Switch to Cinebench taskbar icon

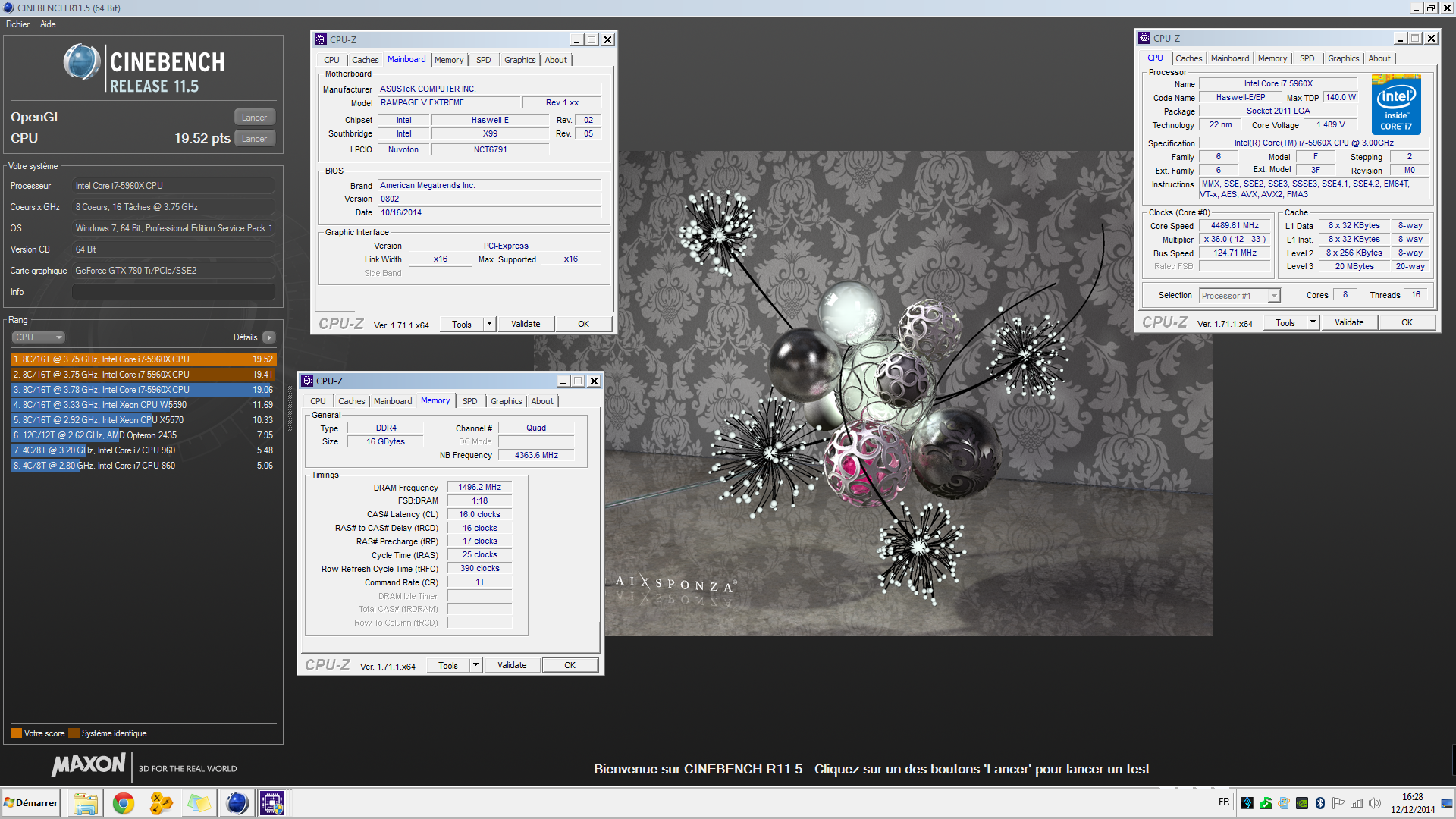point(237,803)
